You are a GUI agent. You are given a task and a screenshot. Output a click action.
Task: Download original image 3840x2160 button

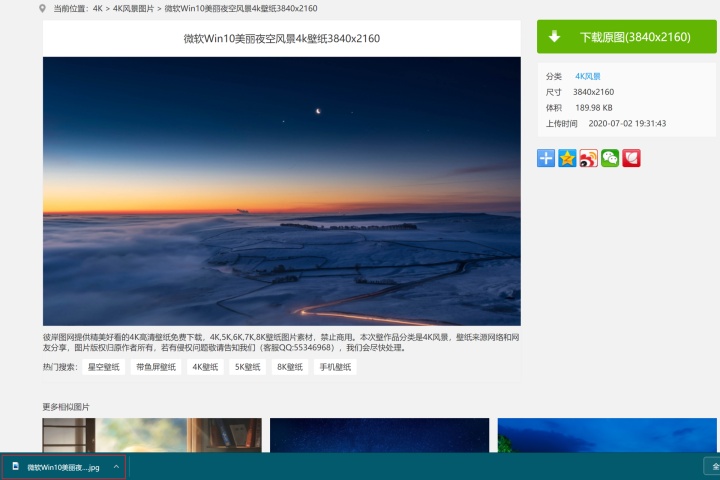point(626,37)
